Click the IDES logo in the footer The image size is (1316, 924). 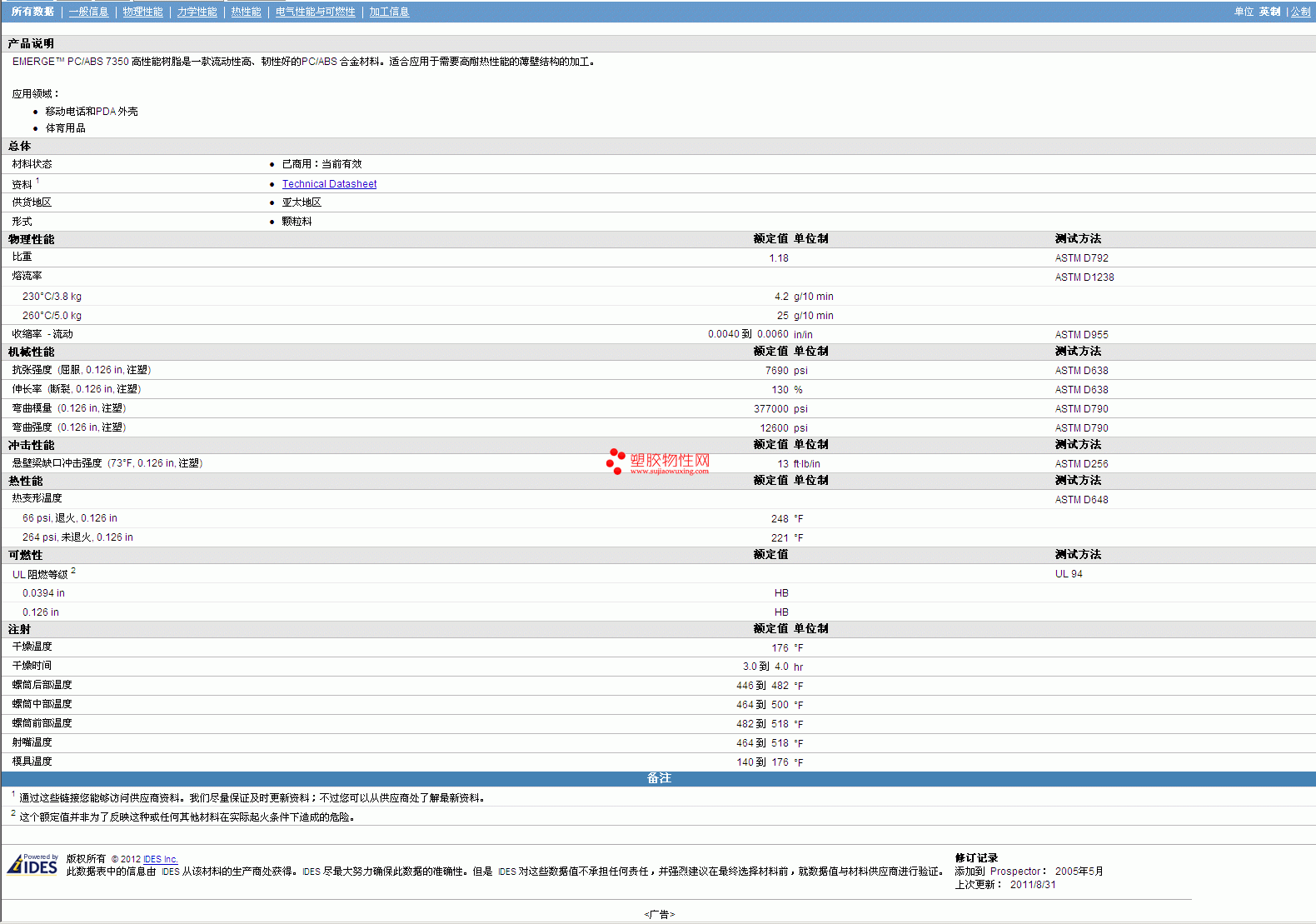pyautogui.click(x=32, y=865)
